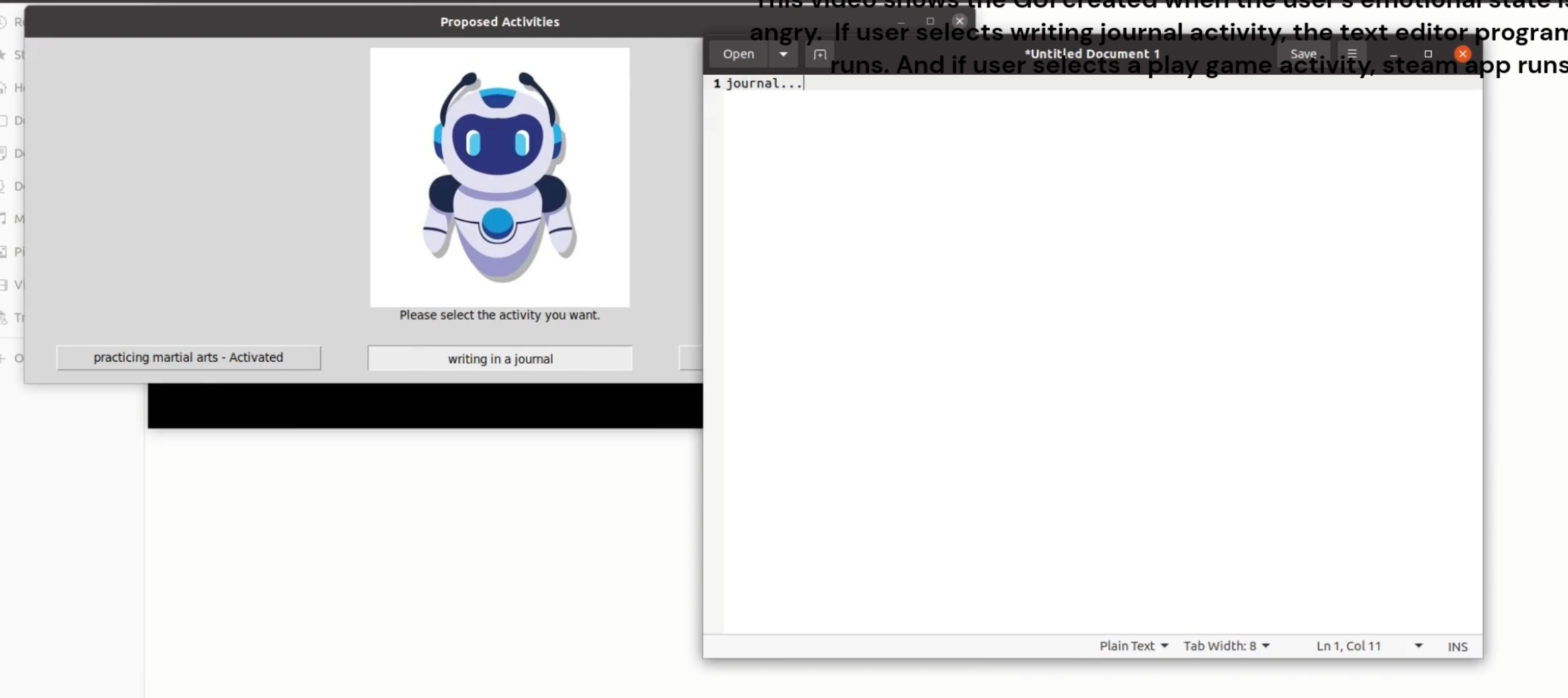The image size is (1568, 698).
Task: Save the untitled document
Action: click(x=1302, y=54)
